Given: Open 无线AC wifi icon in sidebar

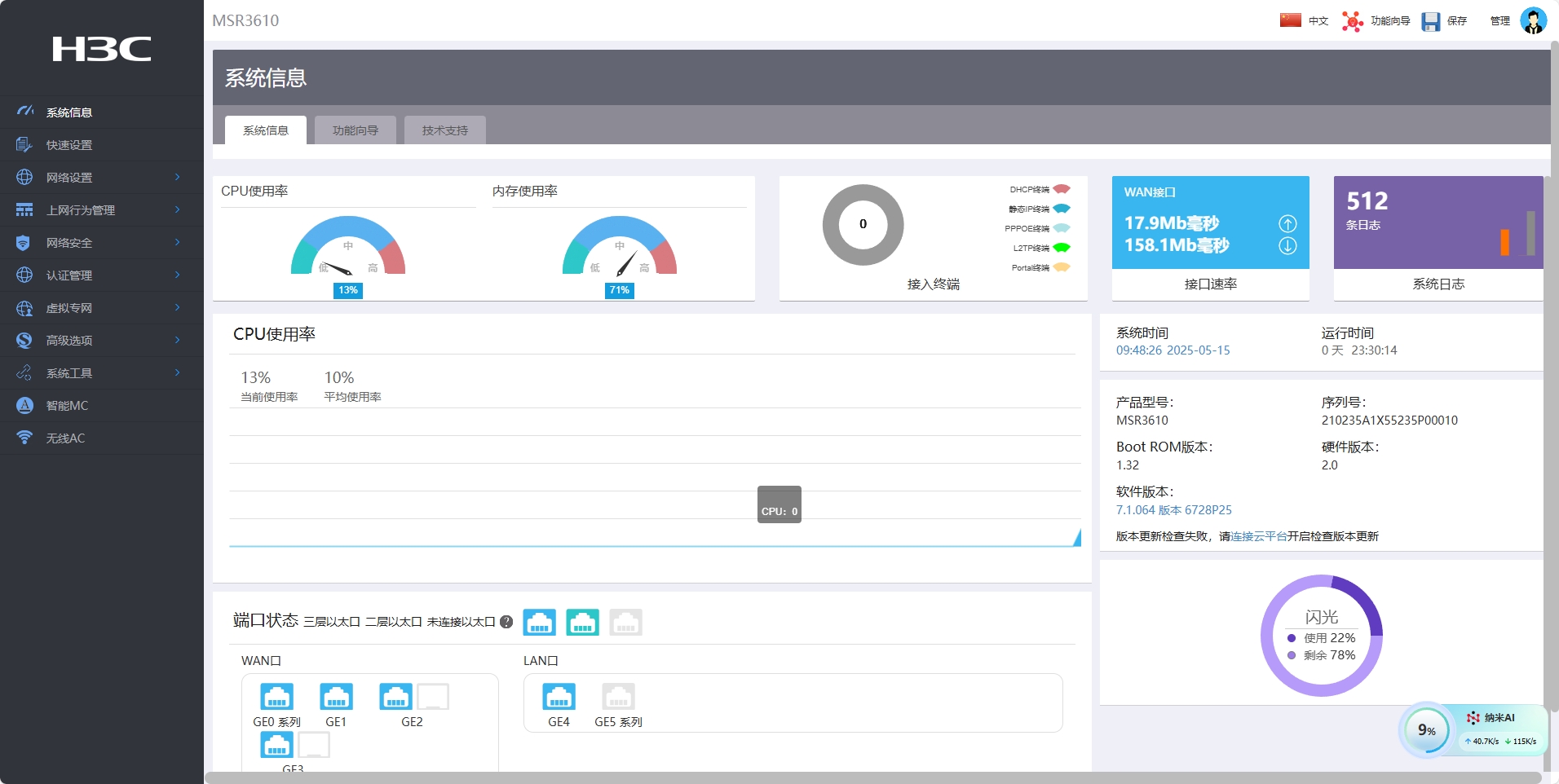Looking at the screenshot, I should 24,438.
